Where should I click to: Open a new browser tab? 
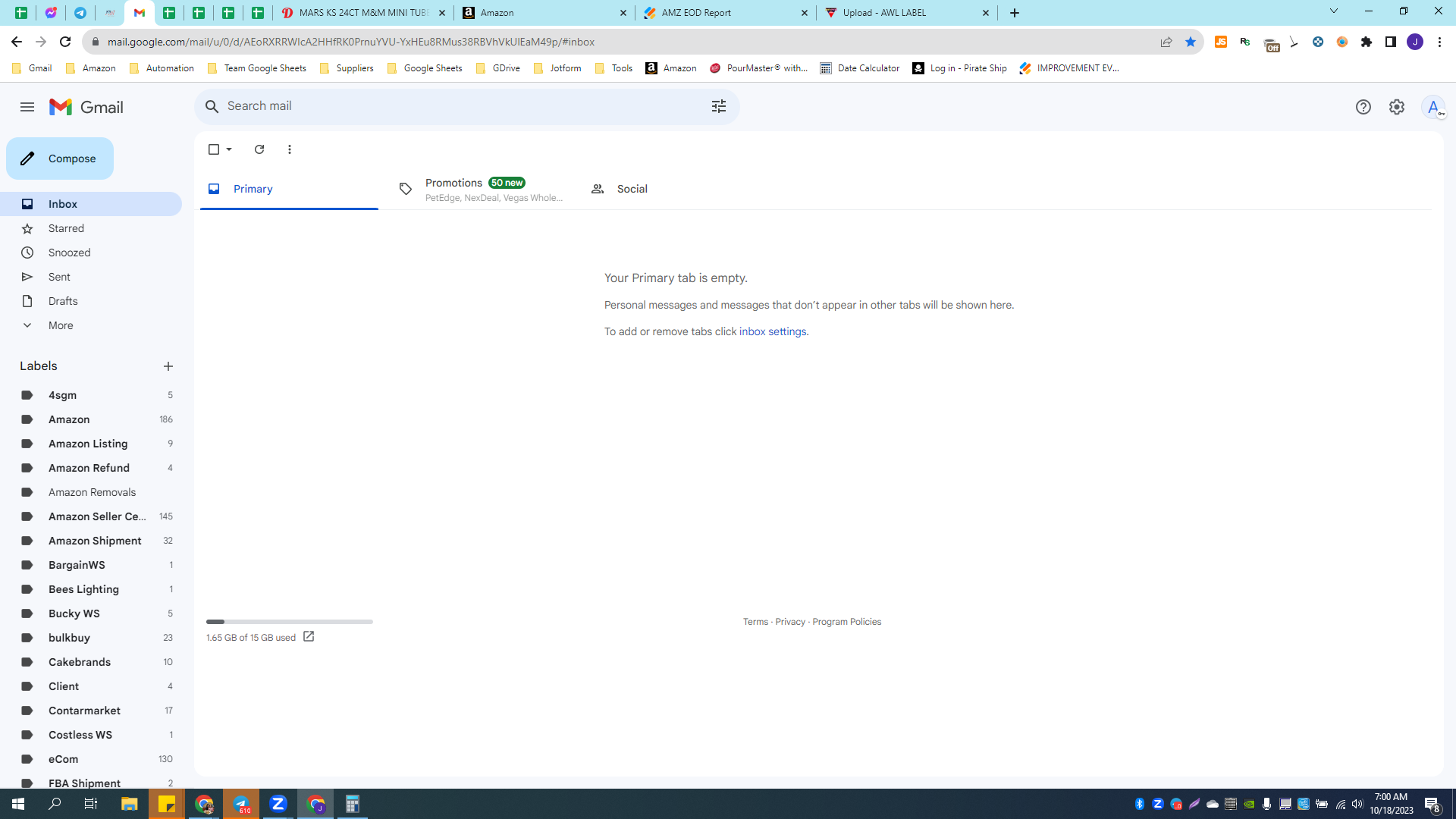click(1015, 13)
